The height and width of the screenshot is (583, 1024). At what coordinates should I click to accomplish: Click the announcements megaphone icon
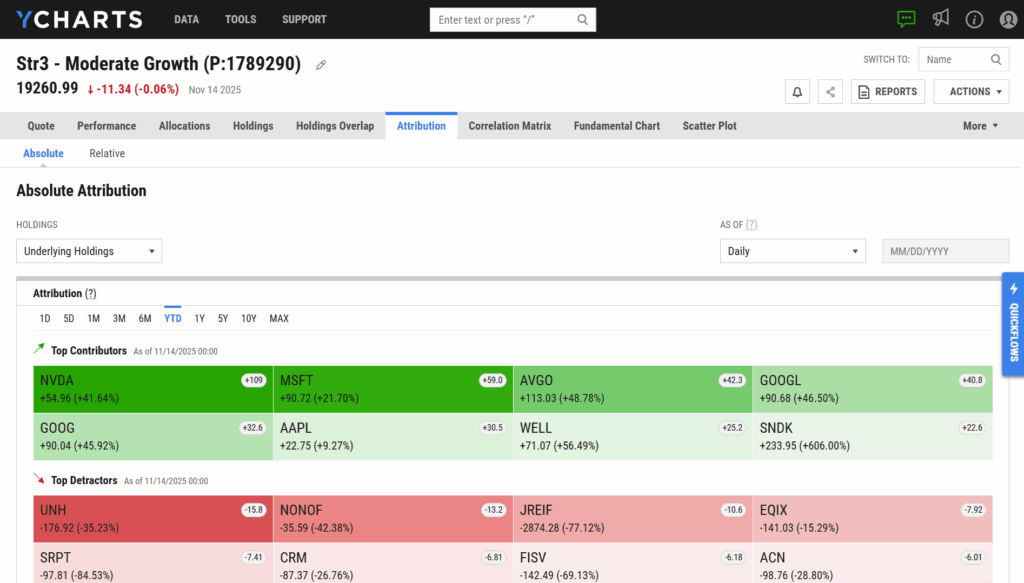(x=941, y=19)
